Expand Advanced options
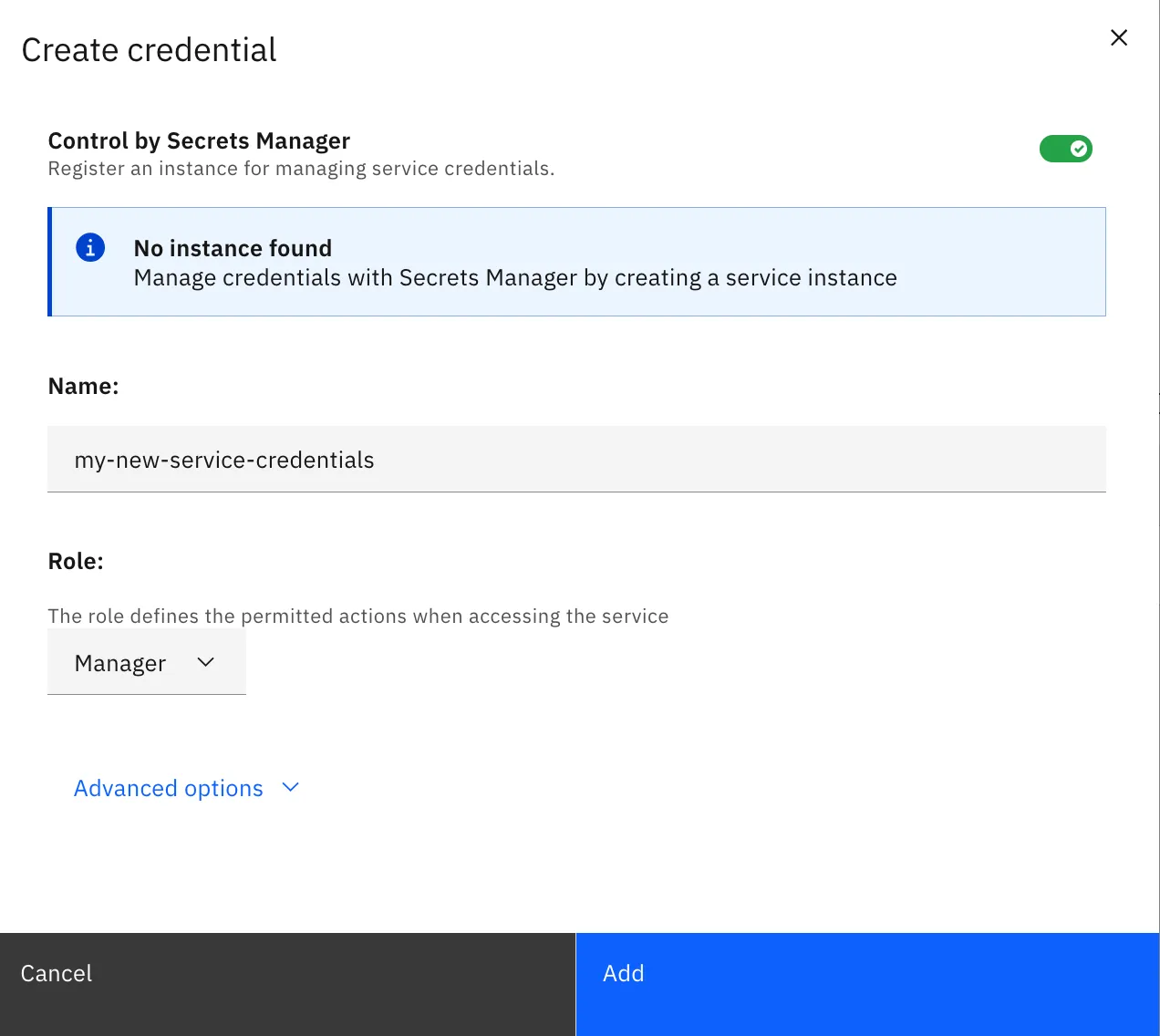 point(187,788)
